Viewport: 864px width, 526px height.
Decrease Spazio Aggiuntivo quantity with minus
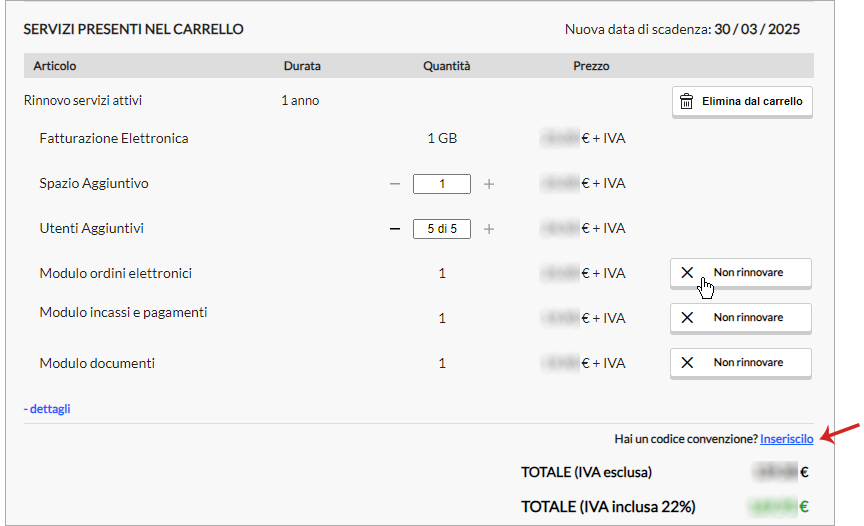click(395, 184)
